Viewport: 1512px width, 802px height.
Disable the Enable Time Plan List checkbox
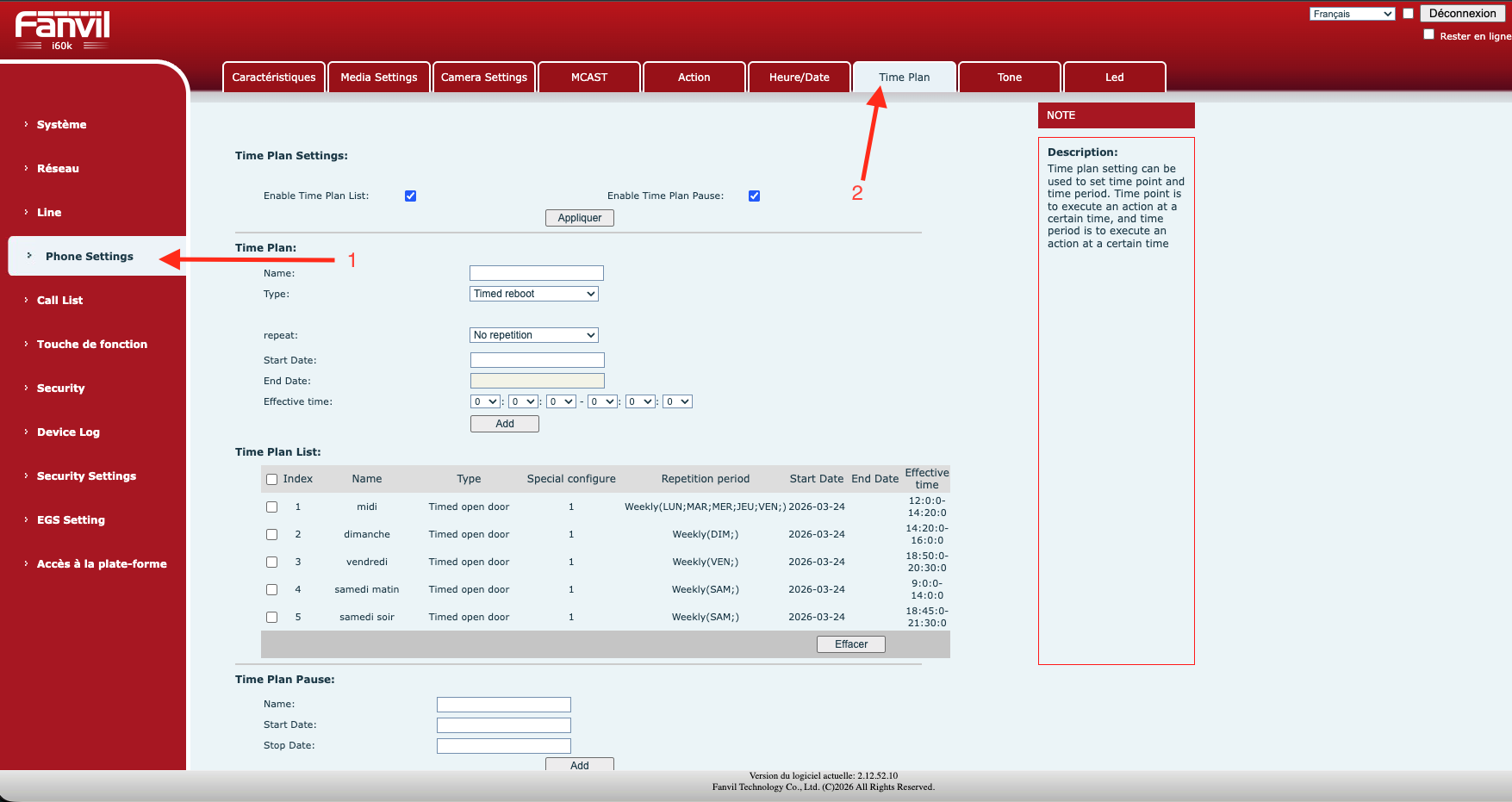[411, 196]
